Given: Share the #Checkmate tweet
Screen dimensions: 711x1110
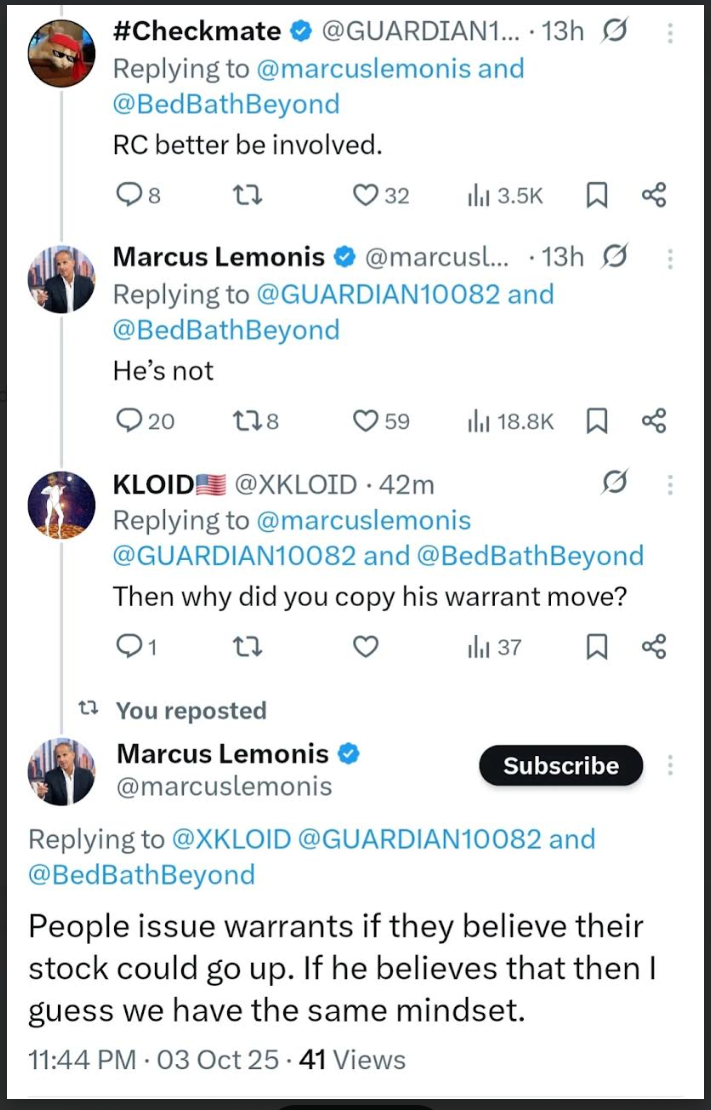Looking at the screenshot, I should click(x=653, y=196).
